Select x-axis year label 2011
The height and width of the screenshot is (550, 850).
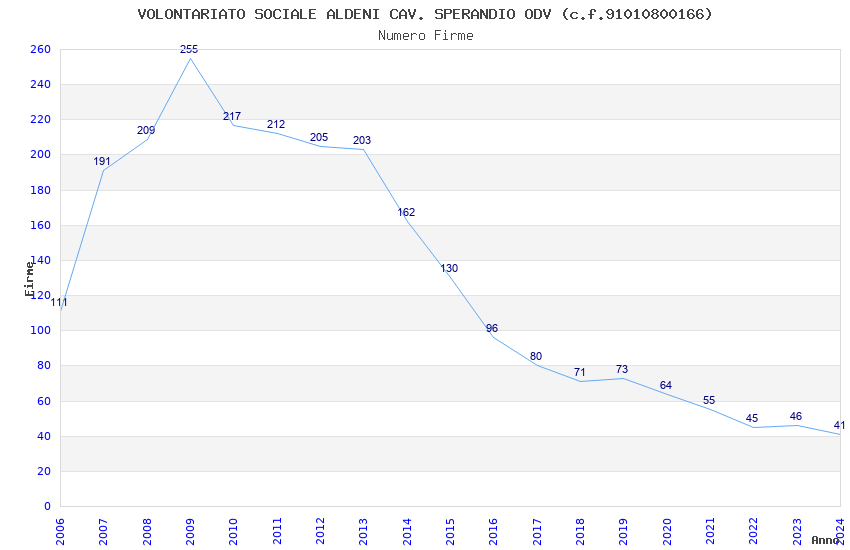click(x=277, y=531)
